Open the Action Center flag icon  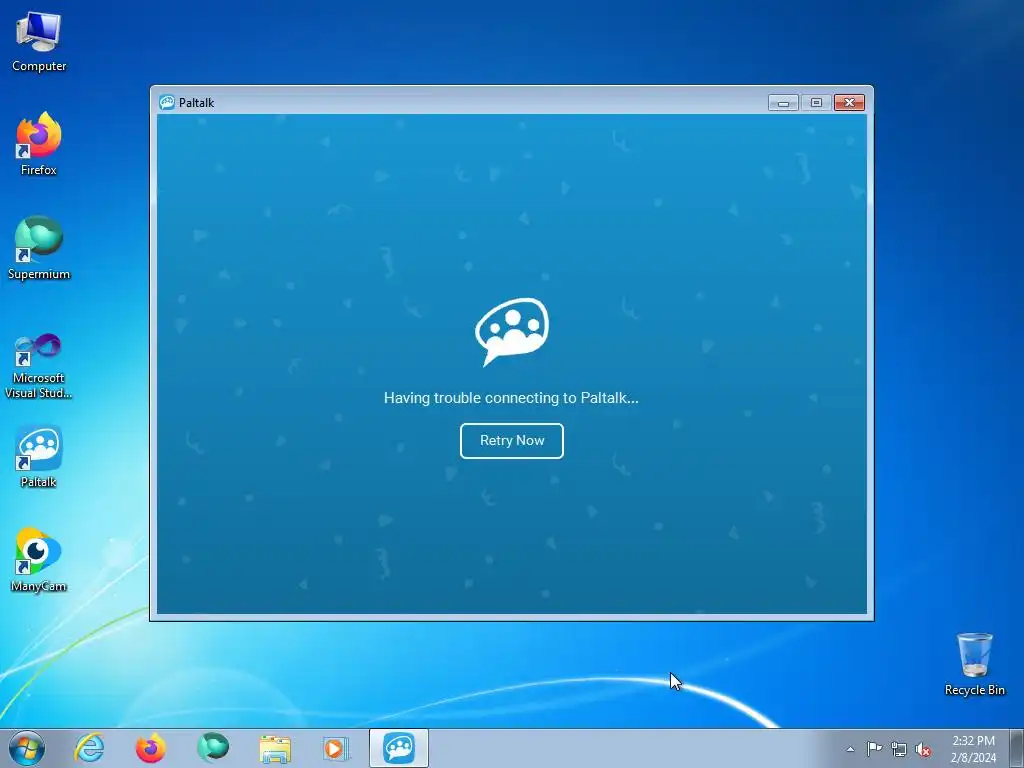coord(874,749)
